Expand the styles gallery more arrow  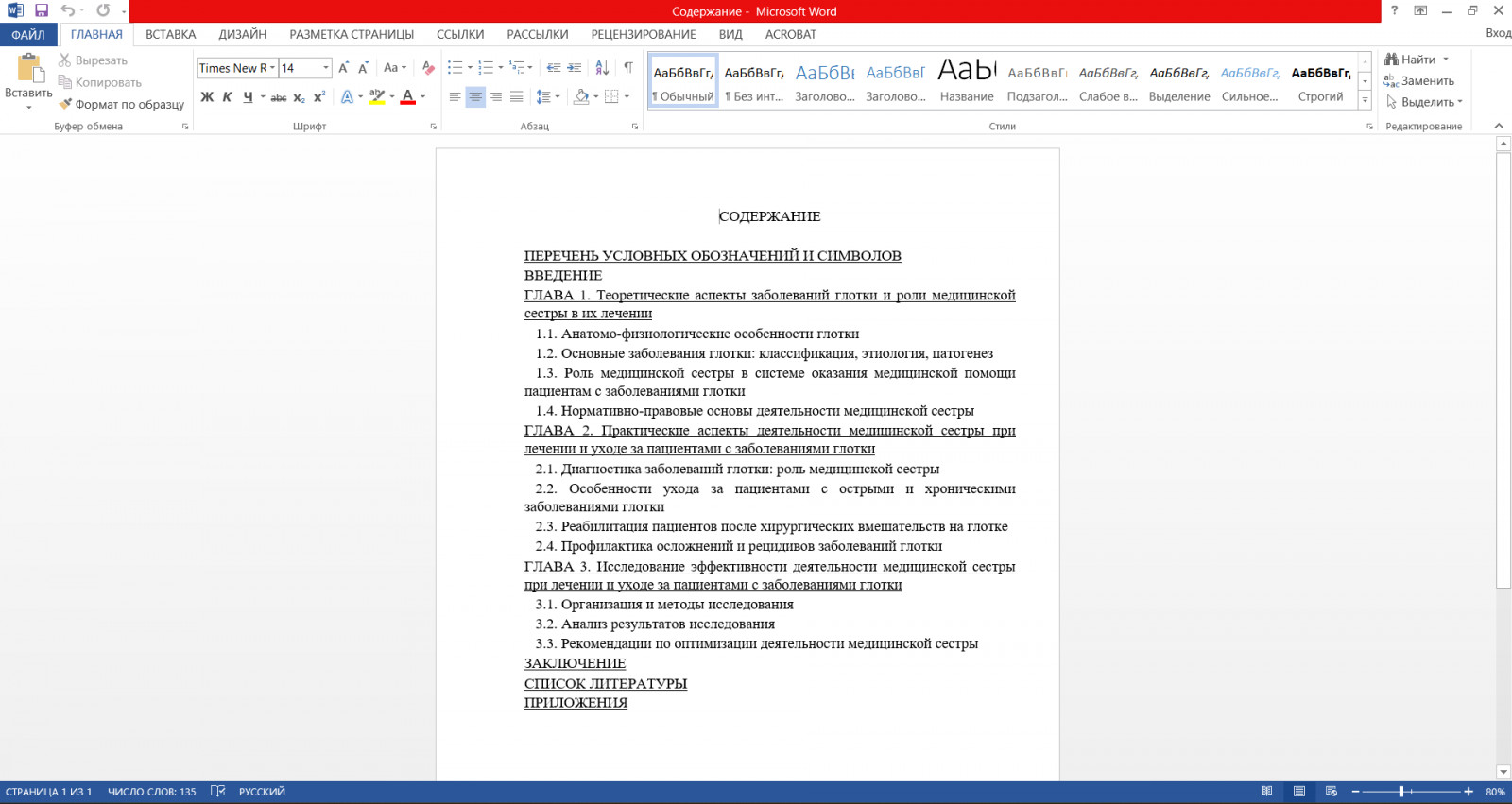tap(1365, 100)
